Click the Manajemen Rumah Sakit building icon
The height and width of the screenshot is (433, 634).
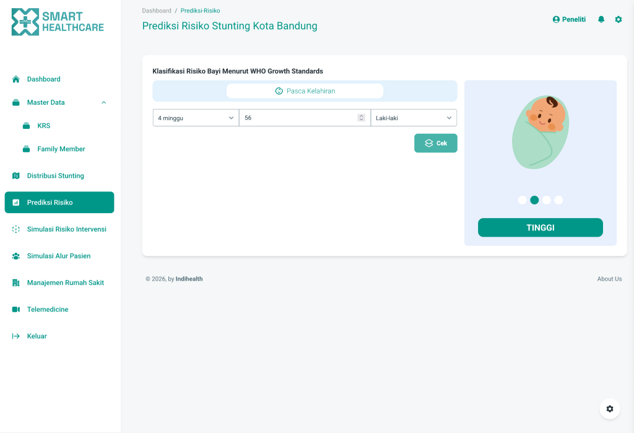(x=16, y=283)
